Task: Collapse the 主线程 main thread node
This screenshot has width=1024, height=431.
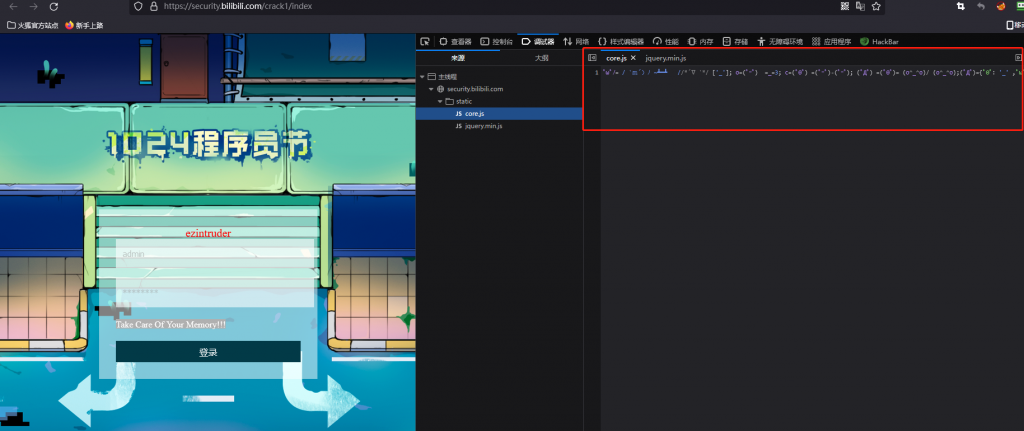Action: [x=423, y=76]
